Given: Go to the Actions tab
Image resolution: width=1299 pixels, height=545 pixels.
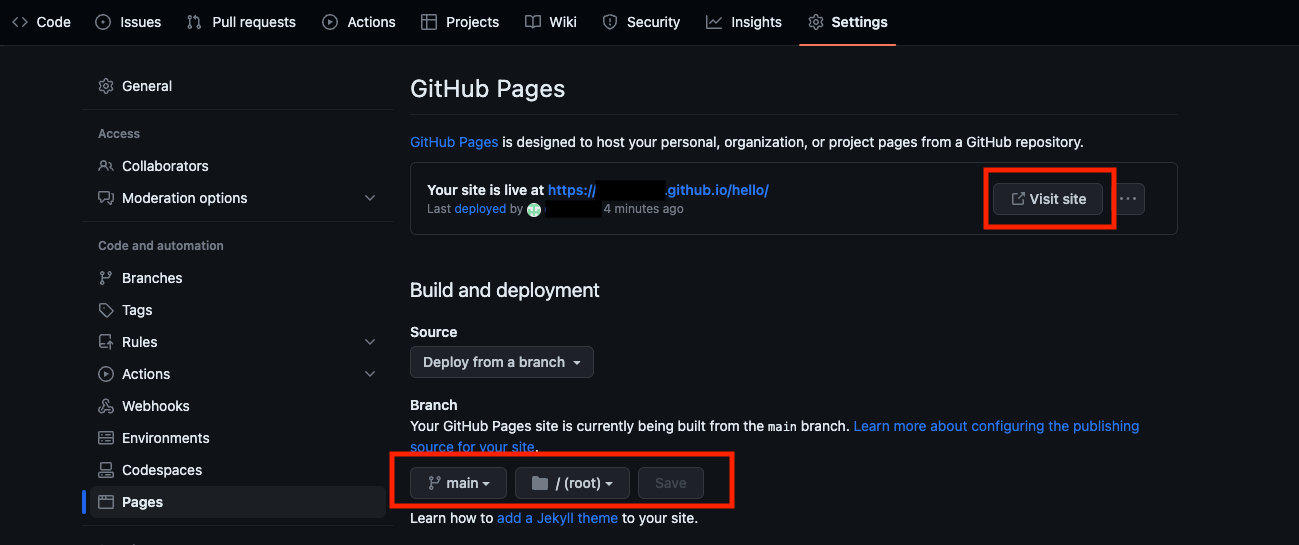Looking at the screenshot, I should (x=359, y=22).
